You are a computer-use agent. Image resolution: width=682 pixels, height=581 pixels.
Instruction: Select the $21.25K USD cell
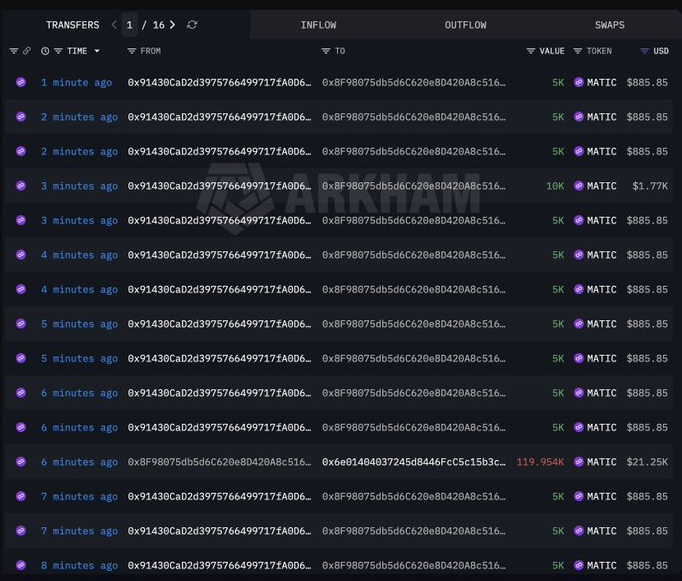click(x=647, y=462)
